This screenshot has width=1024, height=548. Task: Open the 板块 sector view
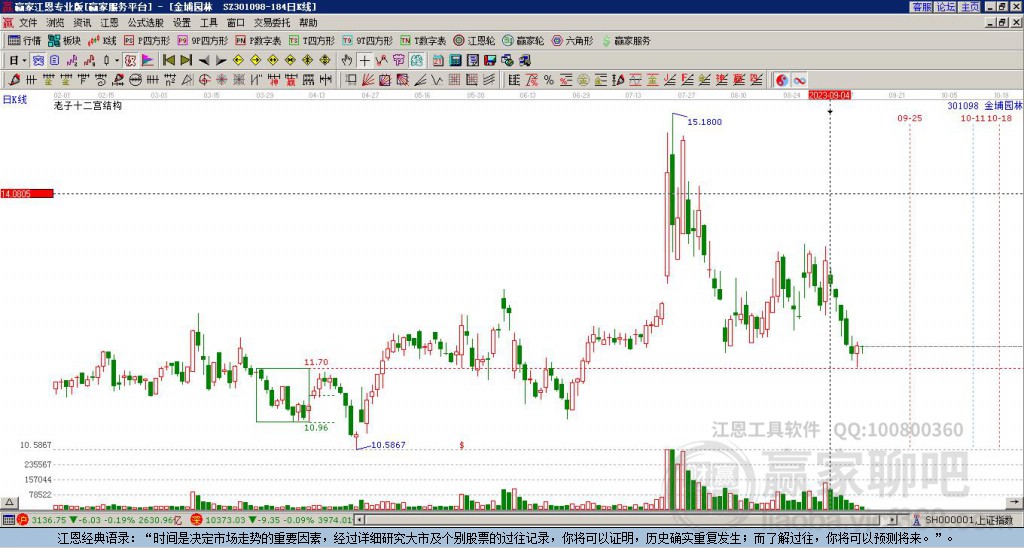click(65, 40)
